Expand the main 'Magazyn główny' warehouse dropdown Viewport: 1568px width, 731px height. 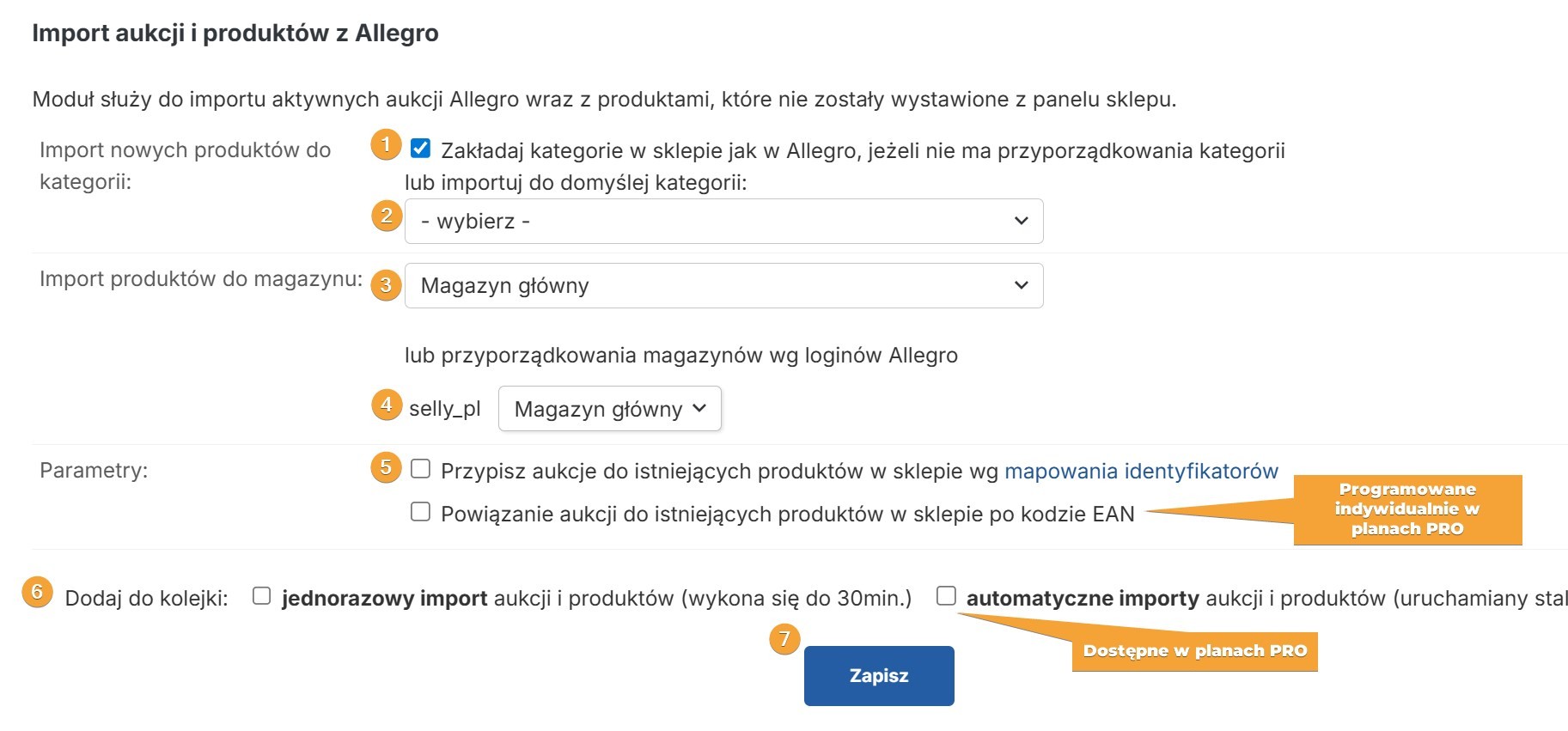pyautogui.click(x=723, y=286)
